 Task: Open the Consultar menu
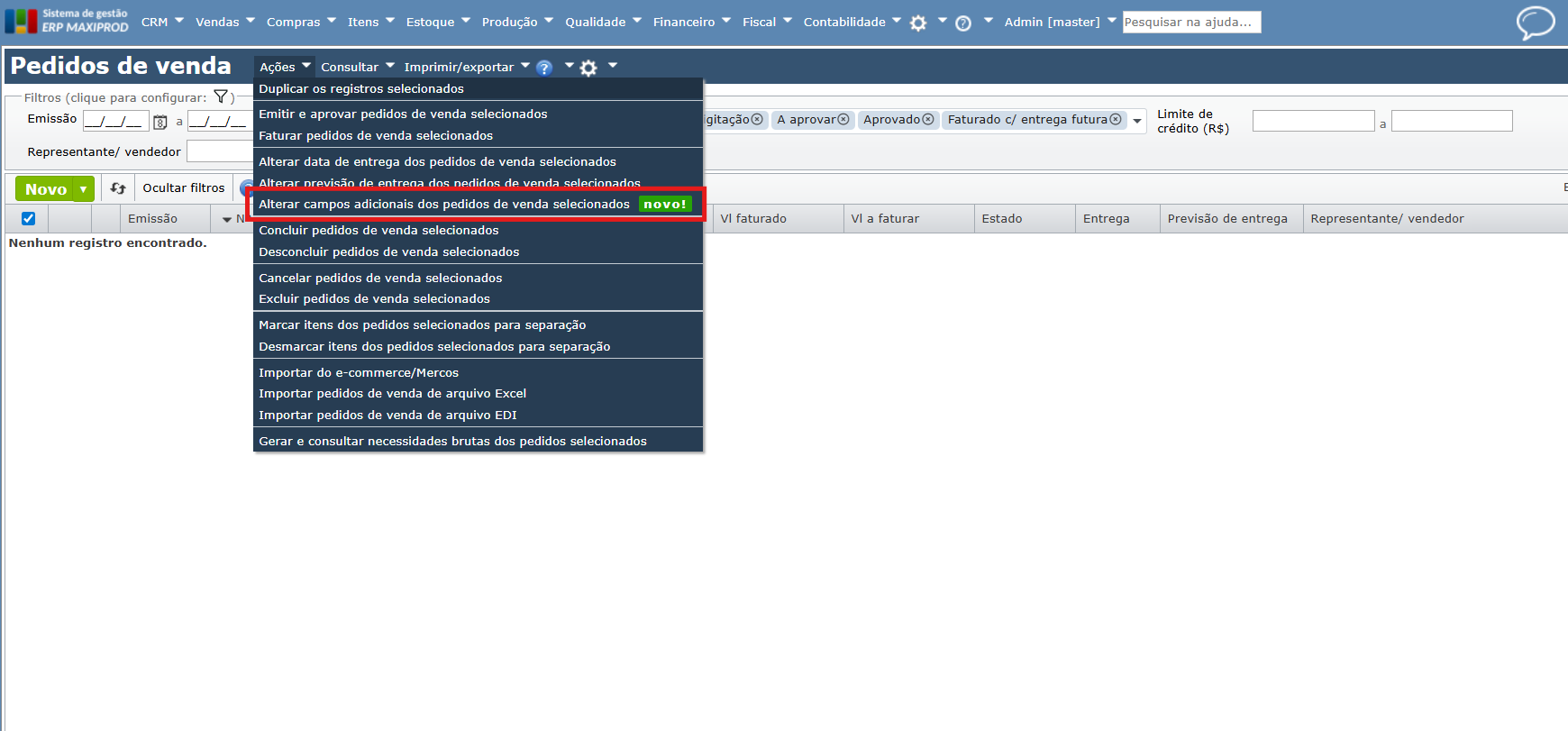(x=358, y=67)
